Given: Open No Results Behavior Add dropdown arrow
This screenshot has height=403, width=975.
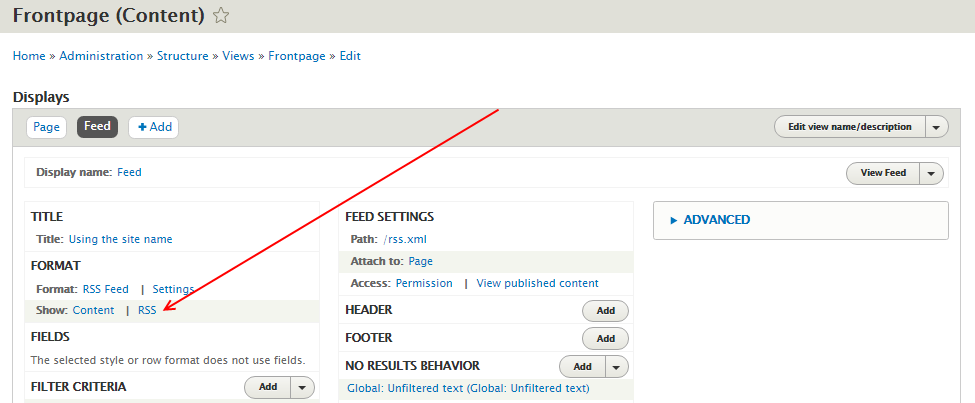Looking at the screenshot, I should 616,367.
